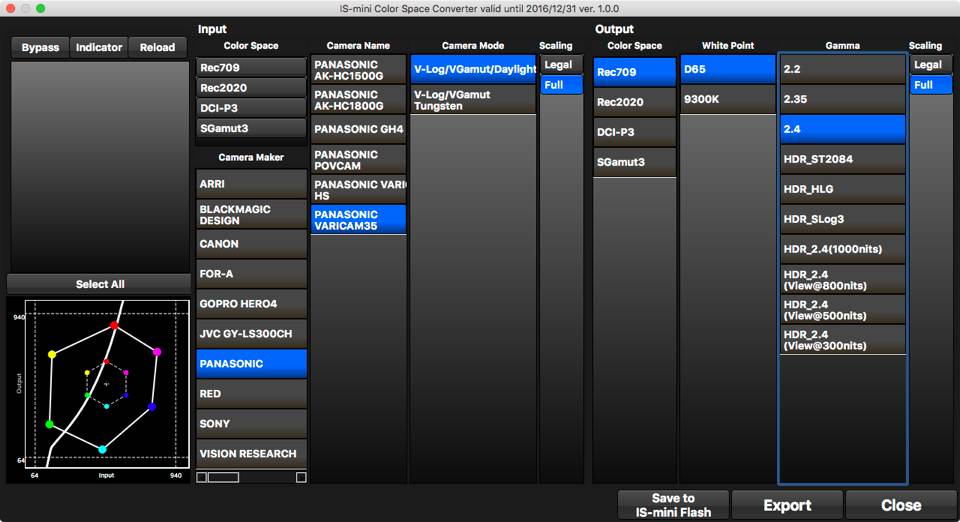Select gamma 2.35
Viewport: 960px width, 522px height.
coord(842,99)
